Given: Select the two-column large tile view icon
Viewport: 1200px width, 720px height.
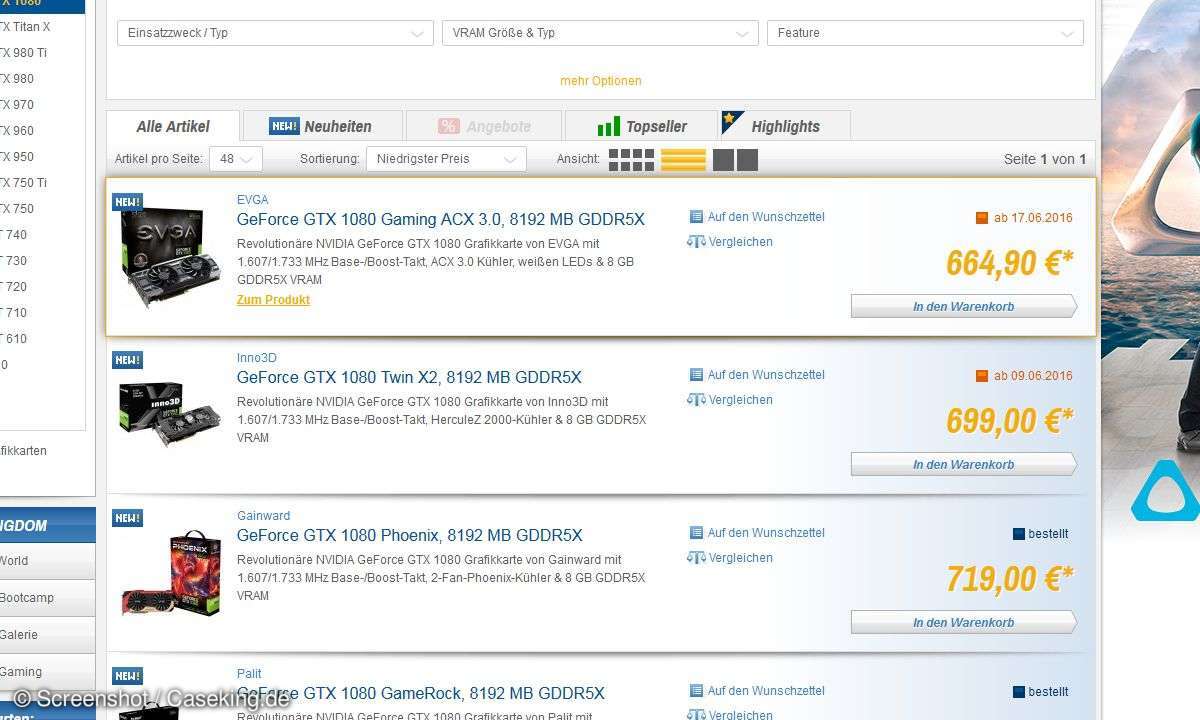Looking at the screenshot, I should (x=736, y=159).
